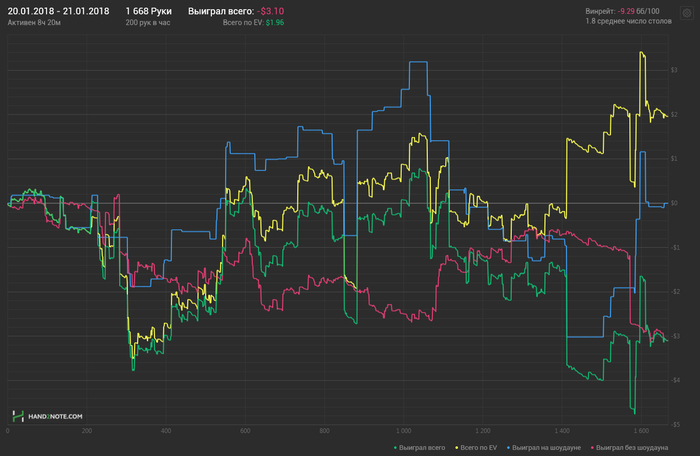700x456 pixels.
Task: Click the -$2 y-axis label
Action: 675,292
